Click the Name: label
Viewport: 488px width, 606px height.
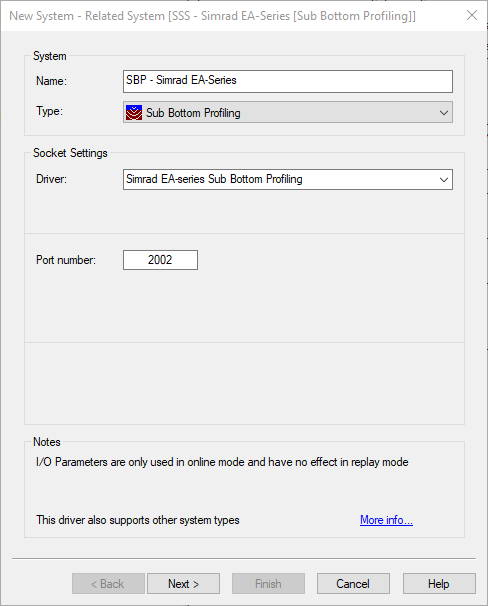tap(51, 81)
